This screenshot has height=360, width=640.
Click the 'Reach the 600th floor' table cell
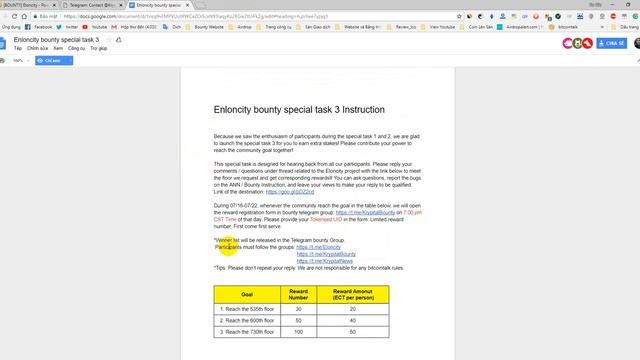[247, 320]
